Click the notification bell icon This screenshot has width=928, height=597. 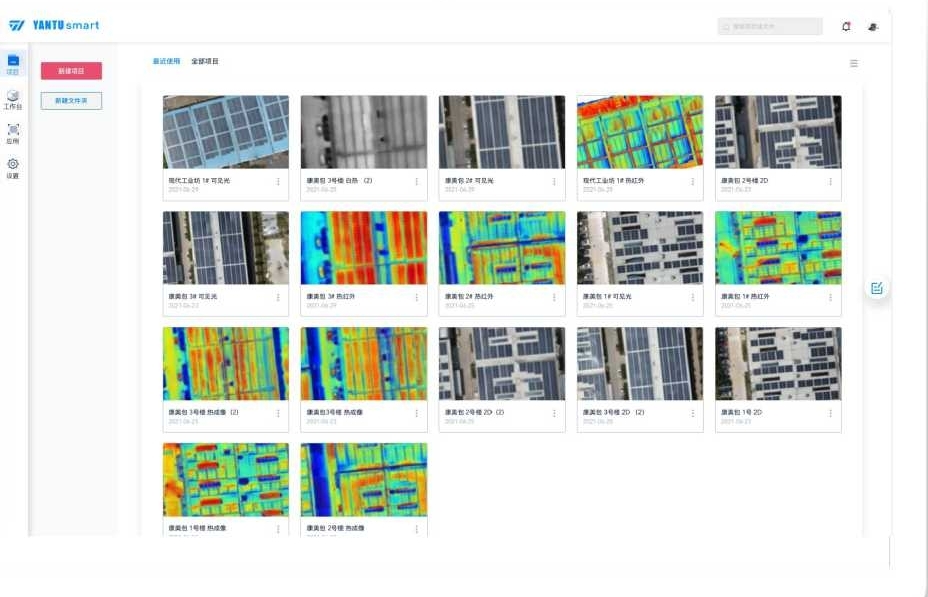click(x=846, y=27)
